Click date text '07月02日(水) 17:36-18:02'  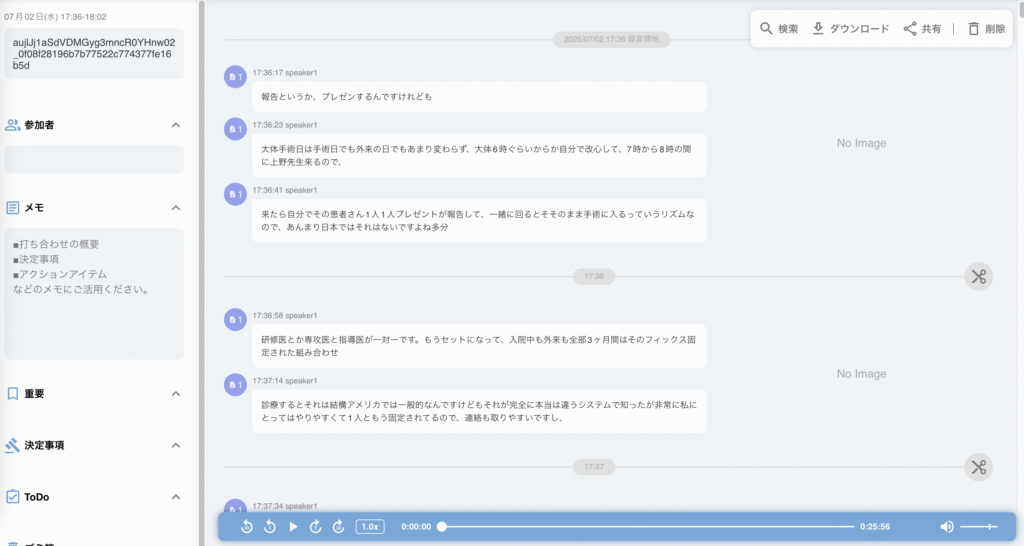point(56,17)
